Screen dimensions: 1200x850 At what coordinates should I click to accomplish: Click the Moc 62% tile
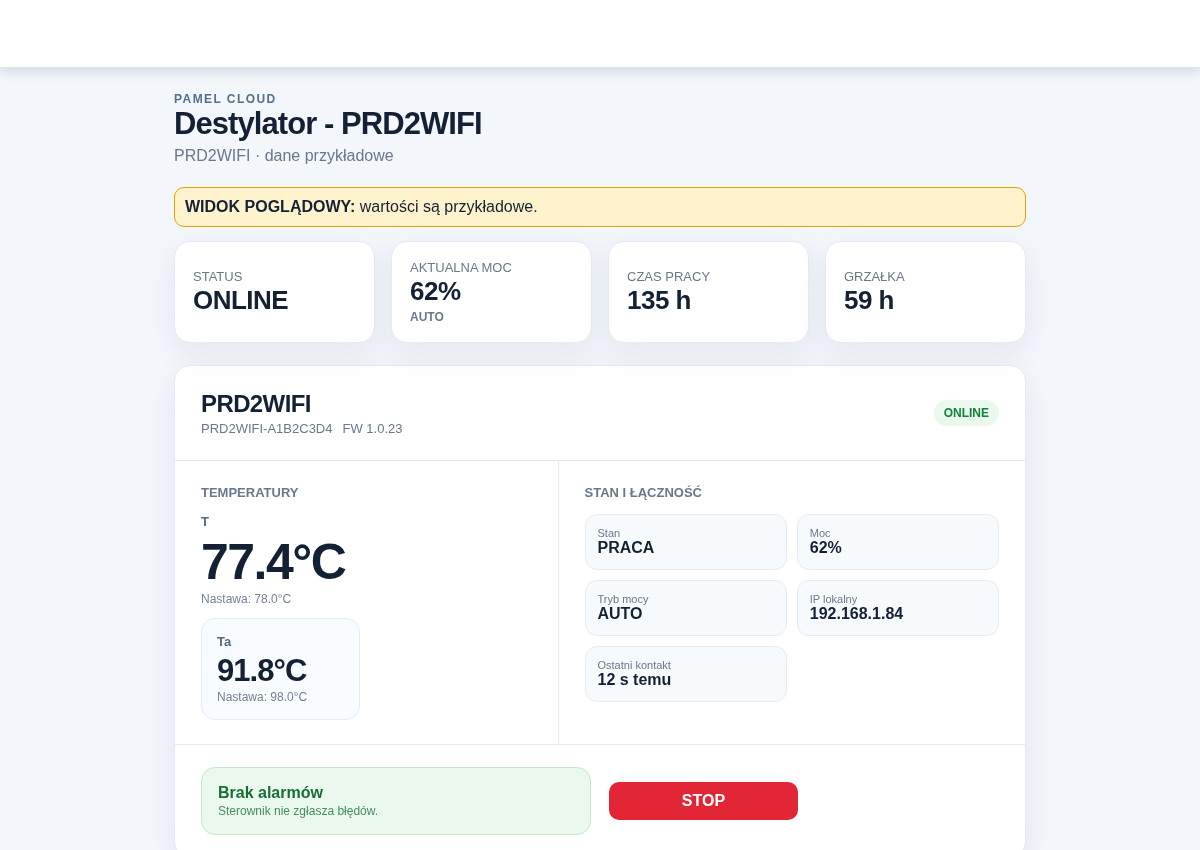898,542
